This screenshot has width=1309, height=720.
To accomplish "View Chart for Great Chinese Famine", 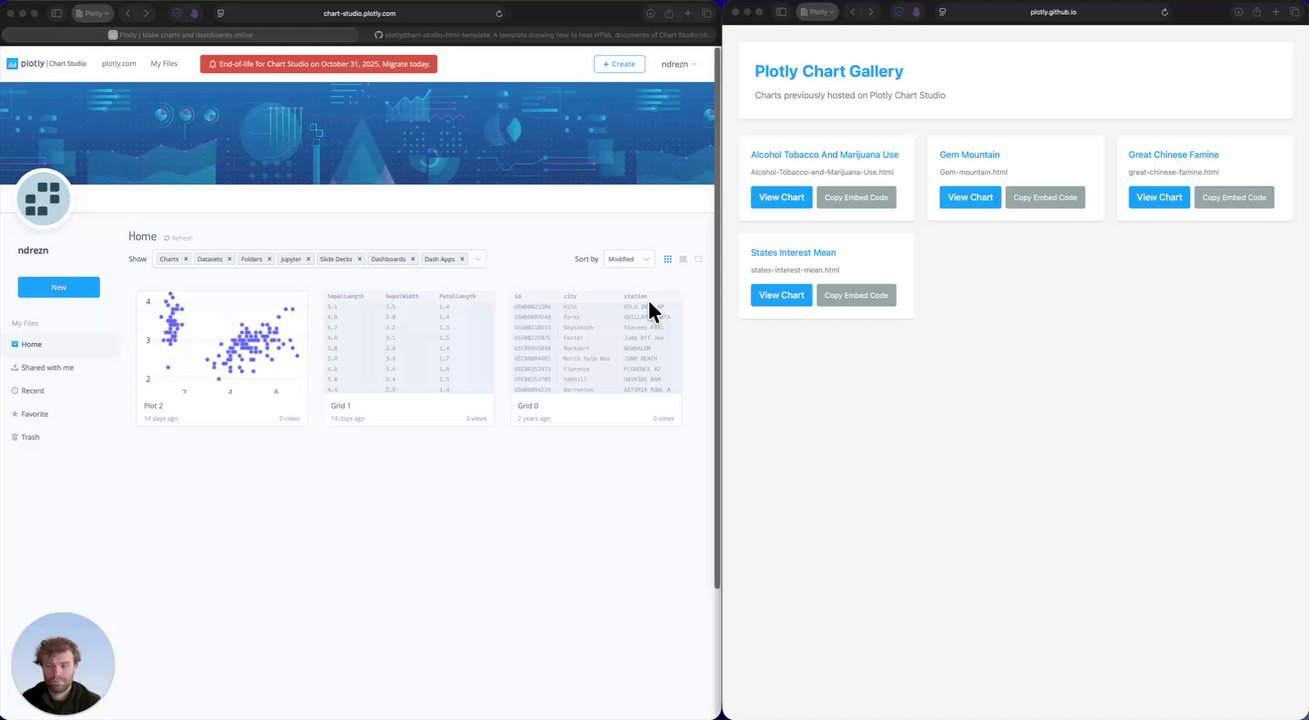I will 1159,197.
